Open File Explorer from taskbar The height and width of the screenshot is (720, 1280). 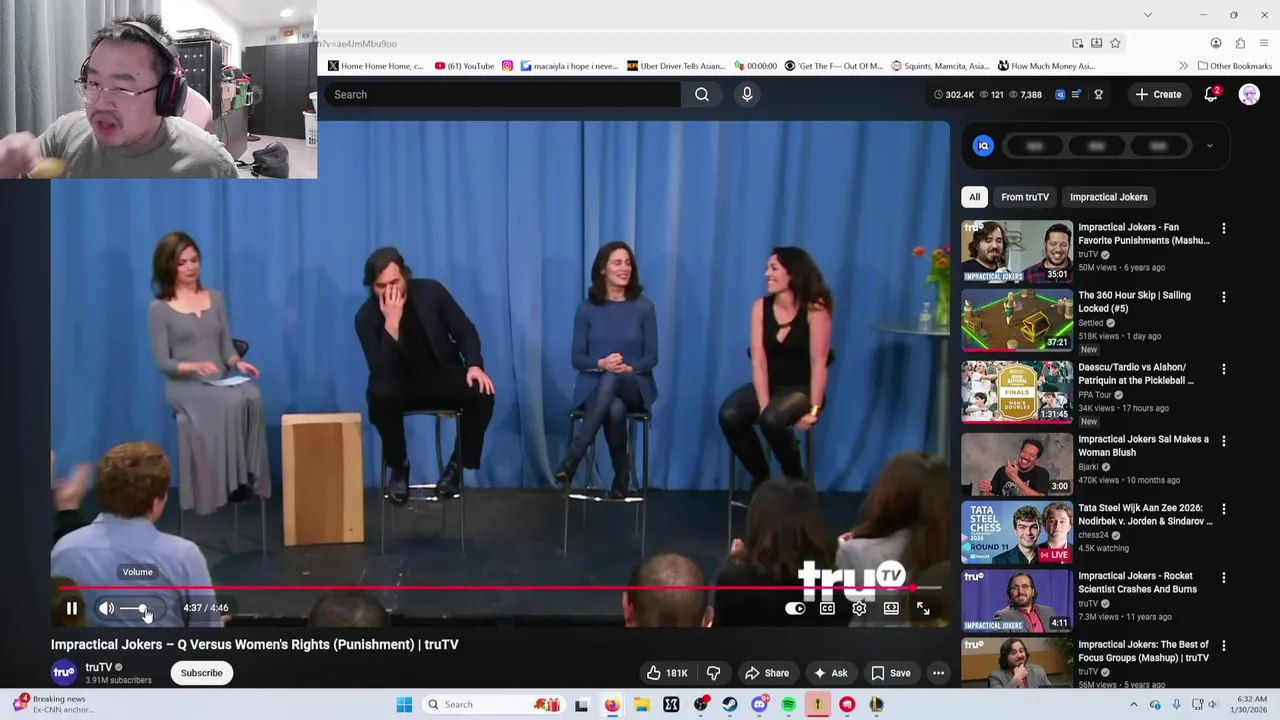pos(641,704)
